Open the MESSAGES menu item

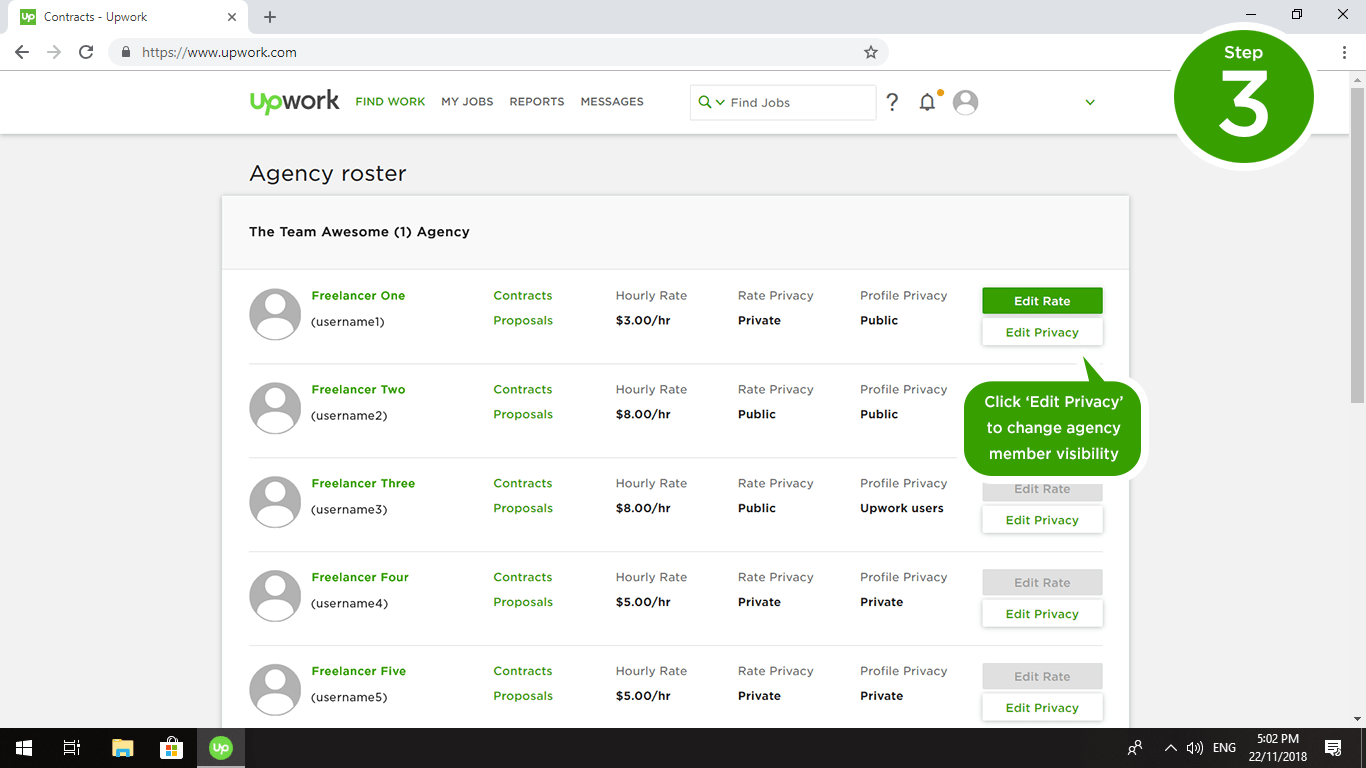[x=611, y=101]
